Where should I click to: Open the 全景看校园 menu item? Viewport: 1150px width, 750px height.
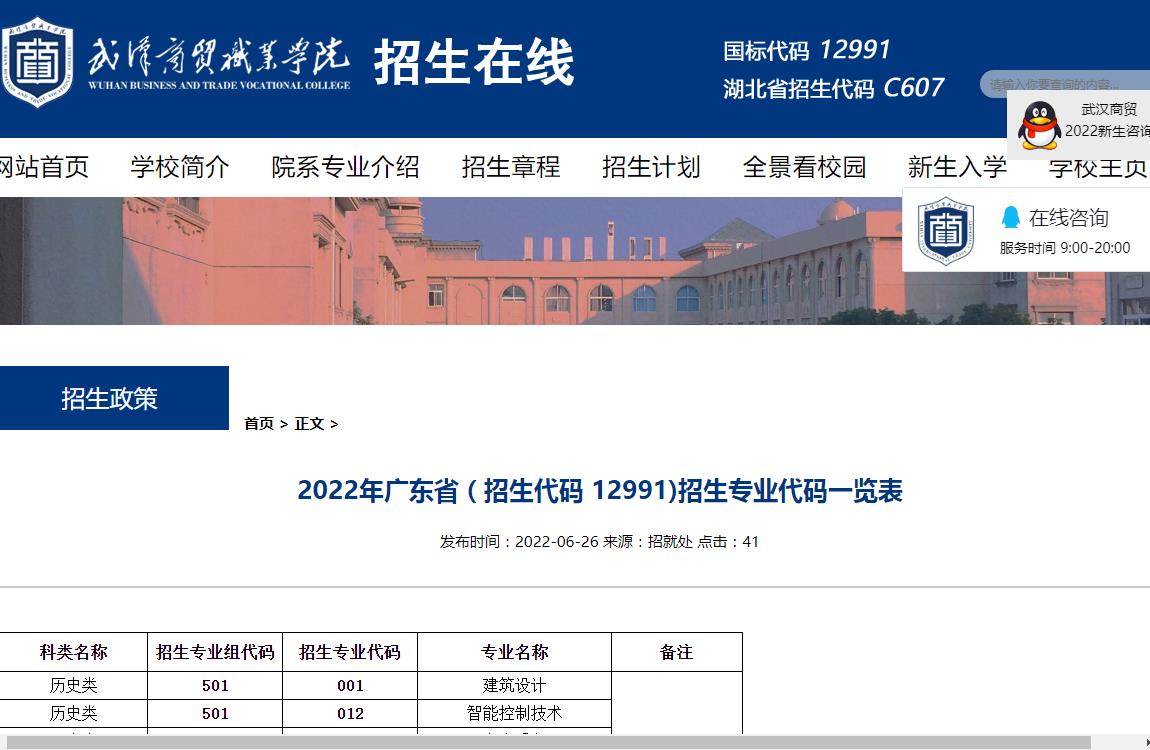[805, 167]
